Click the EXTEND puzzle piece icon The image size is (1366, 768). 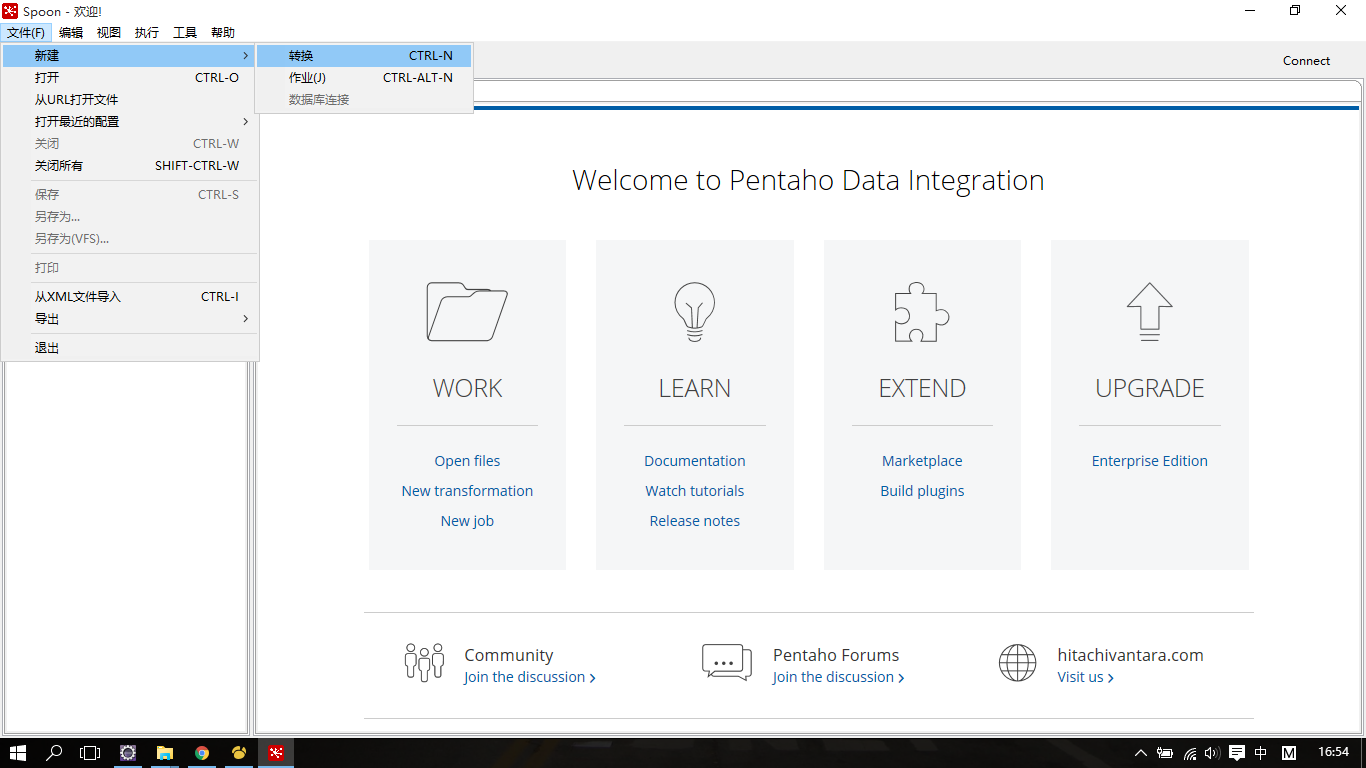click(x=921, y=312)
